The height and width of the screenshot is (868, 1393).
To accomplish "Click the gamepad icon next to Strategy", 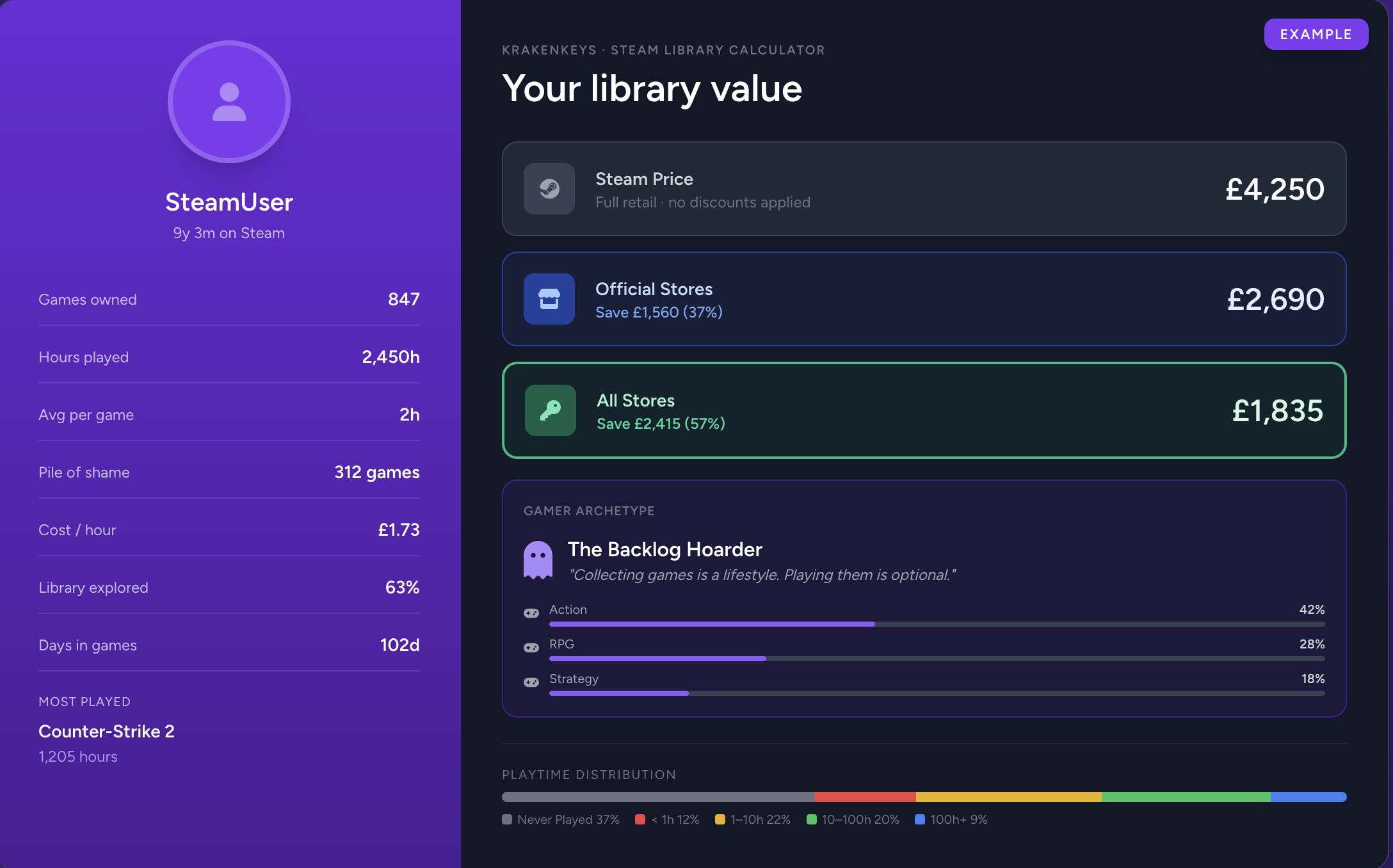I will click(x=531, y=682).
